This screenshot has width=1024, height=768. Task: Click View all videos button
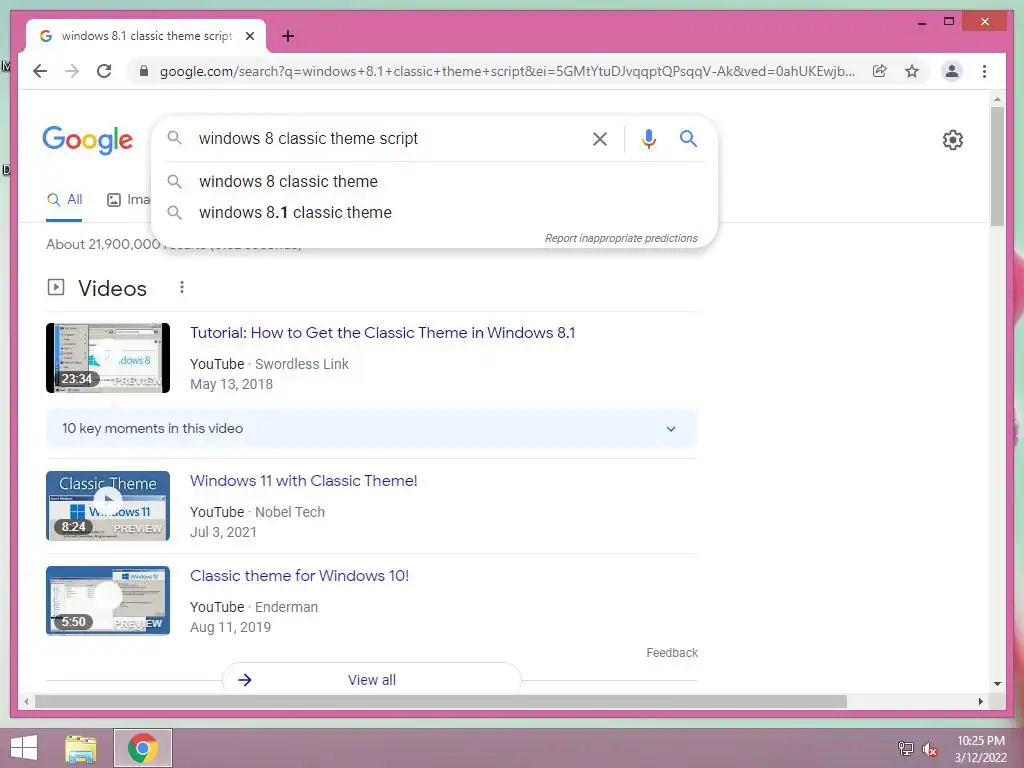[372, 679]
